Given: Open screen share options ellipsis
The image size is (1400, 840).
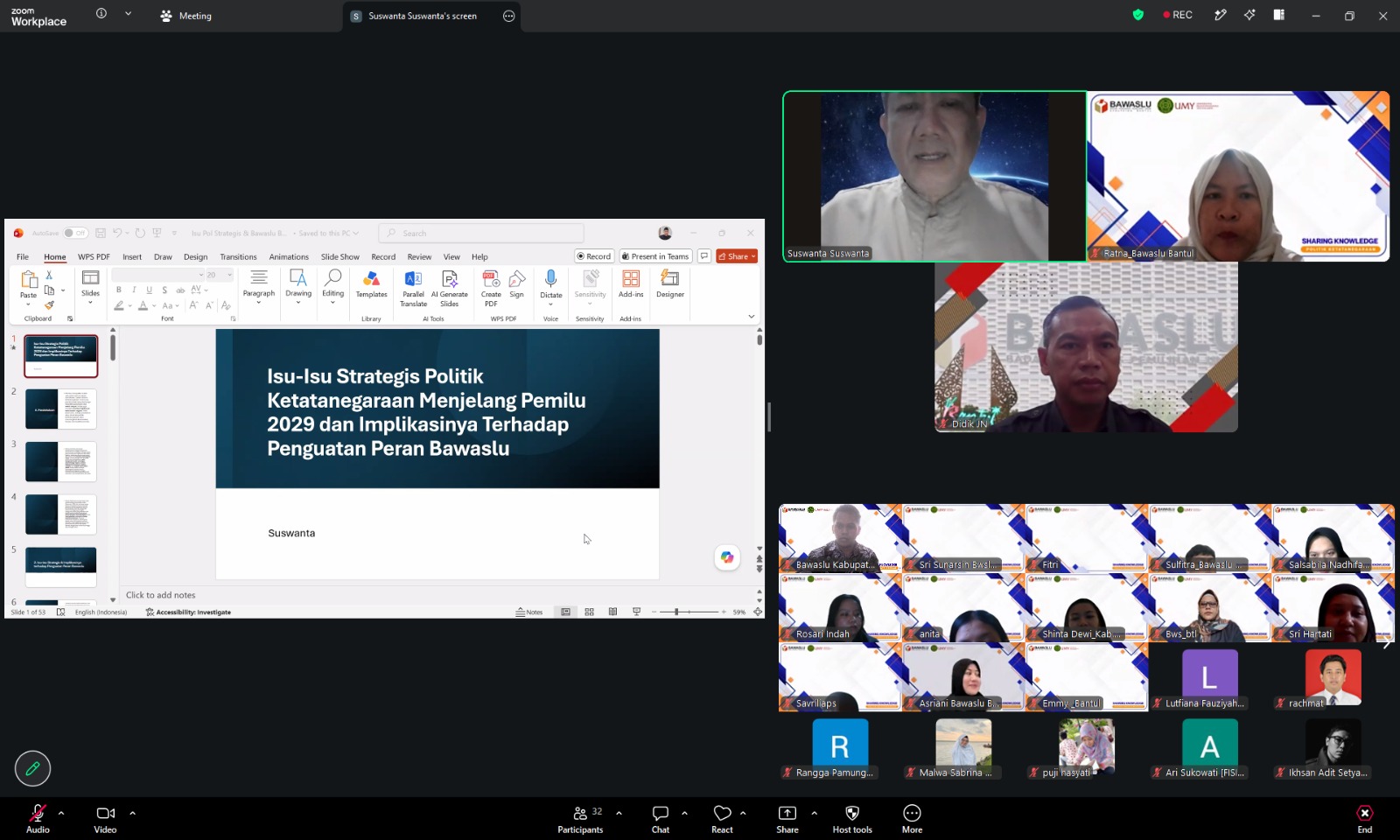Looking at the screenshot, I should coord(509,16).
